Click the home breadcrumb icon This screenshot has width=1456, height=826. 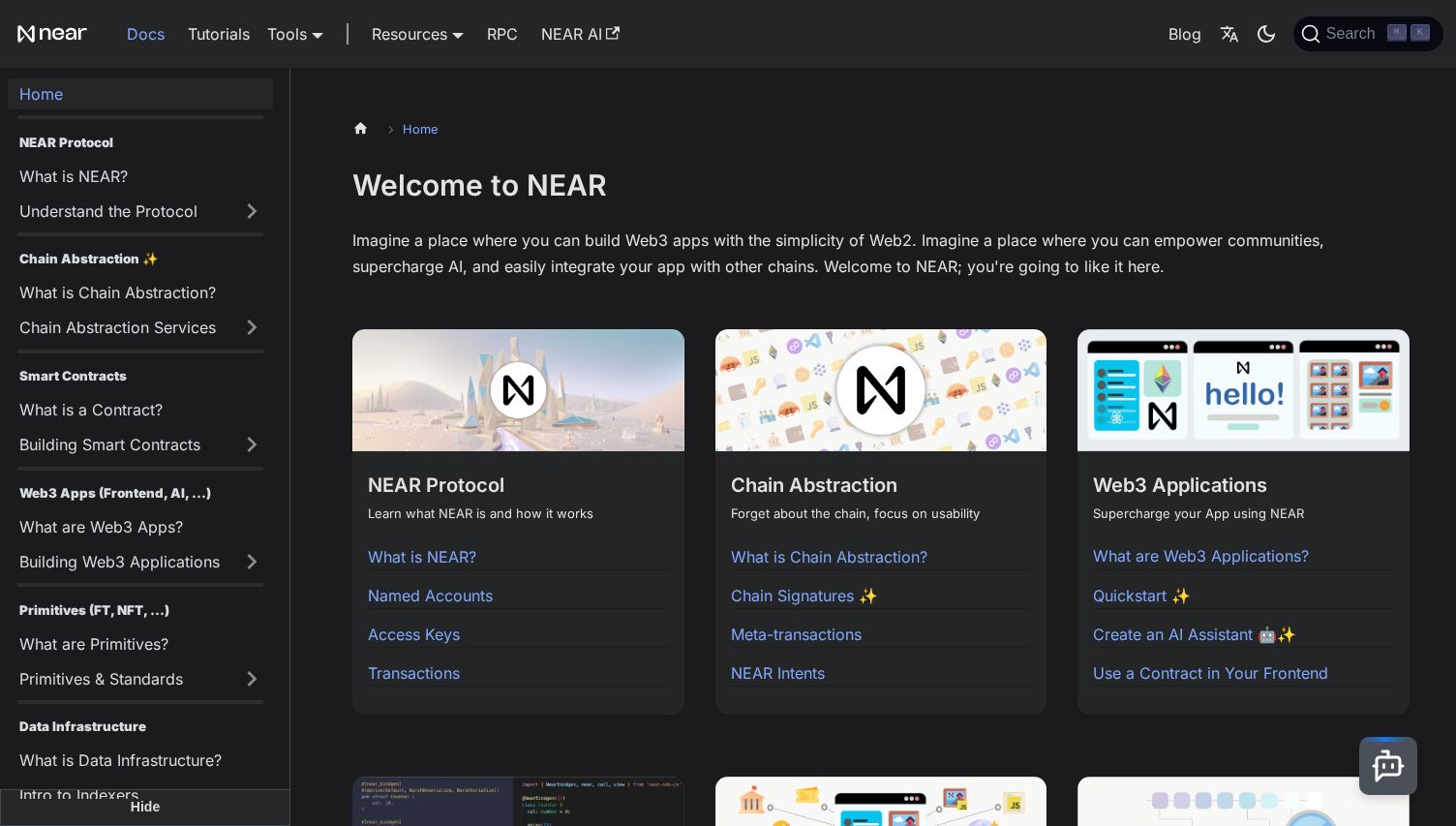point(361,129)
